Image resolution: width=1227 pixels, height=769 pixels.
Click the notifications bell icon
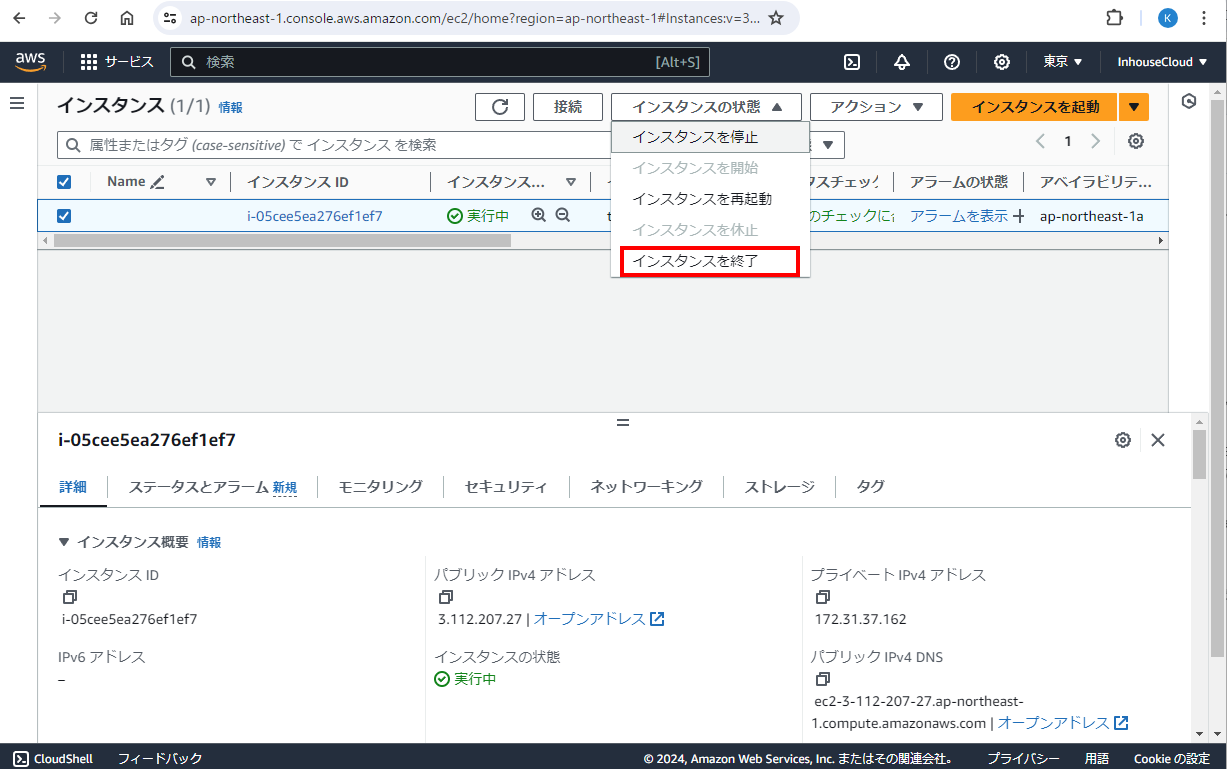tap(902, 62)
